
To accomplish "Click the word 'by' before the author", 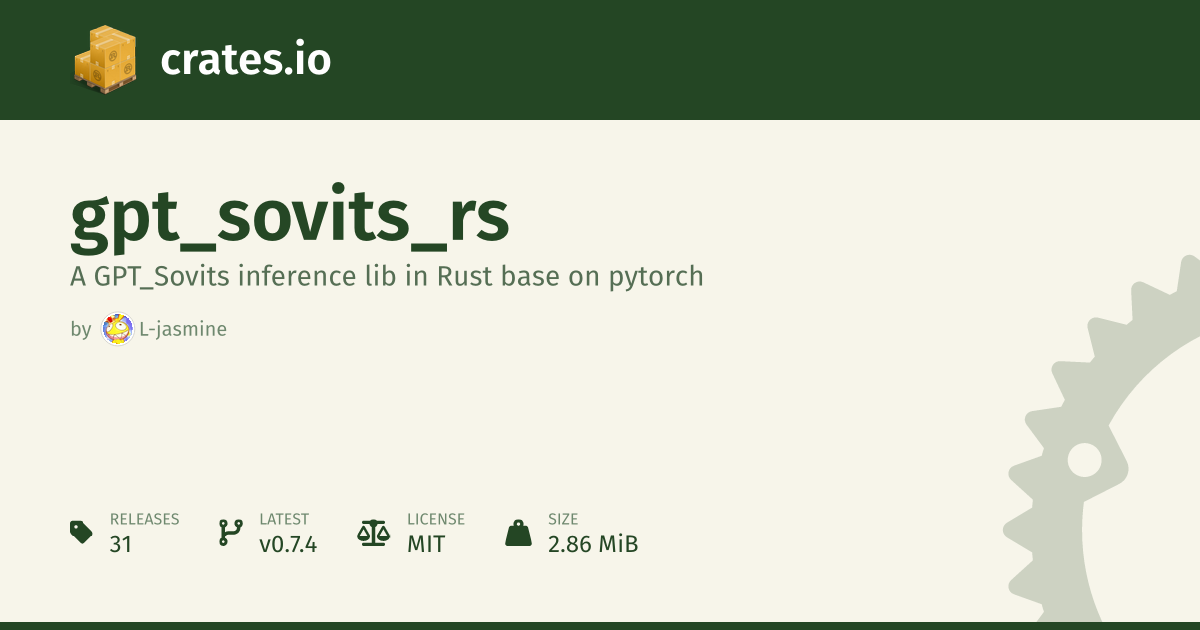I will click(80, 329).
